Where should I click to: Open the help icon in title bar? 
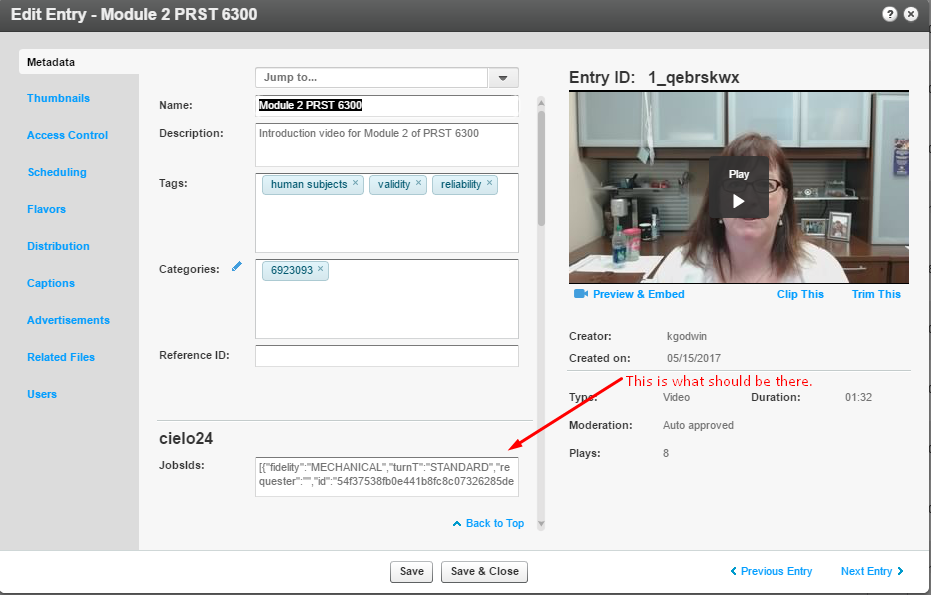coord(889,14)
